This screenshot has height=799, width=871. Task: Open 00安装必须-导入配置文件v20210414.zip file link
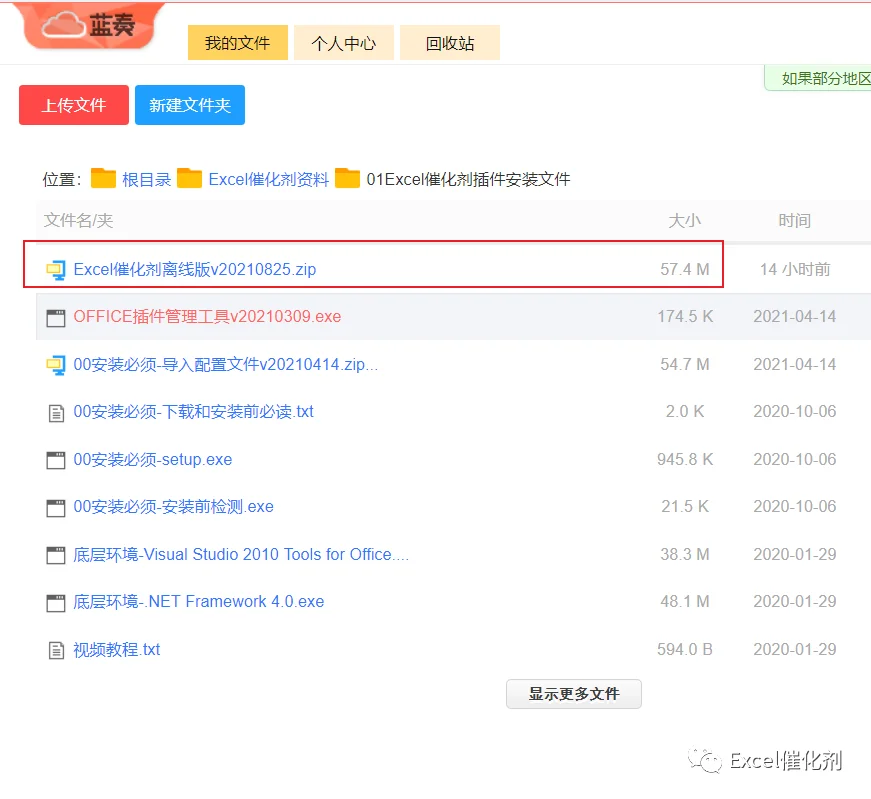[226, 364]
